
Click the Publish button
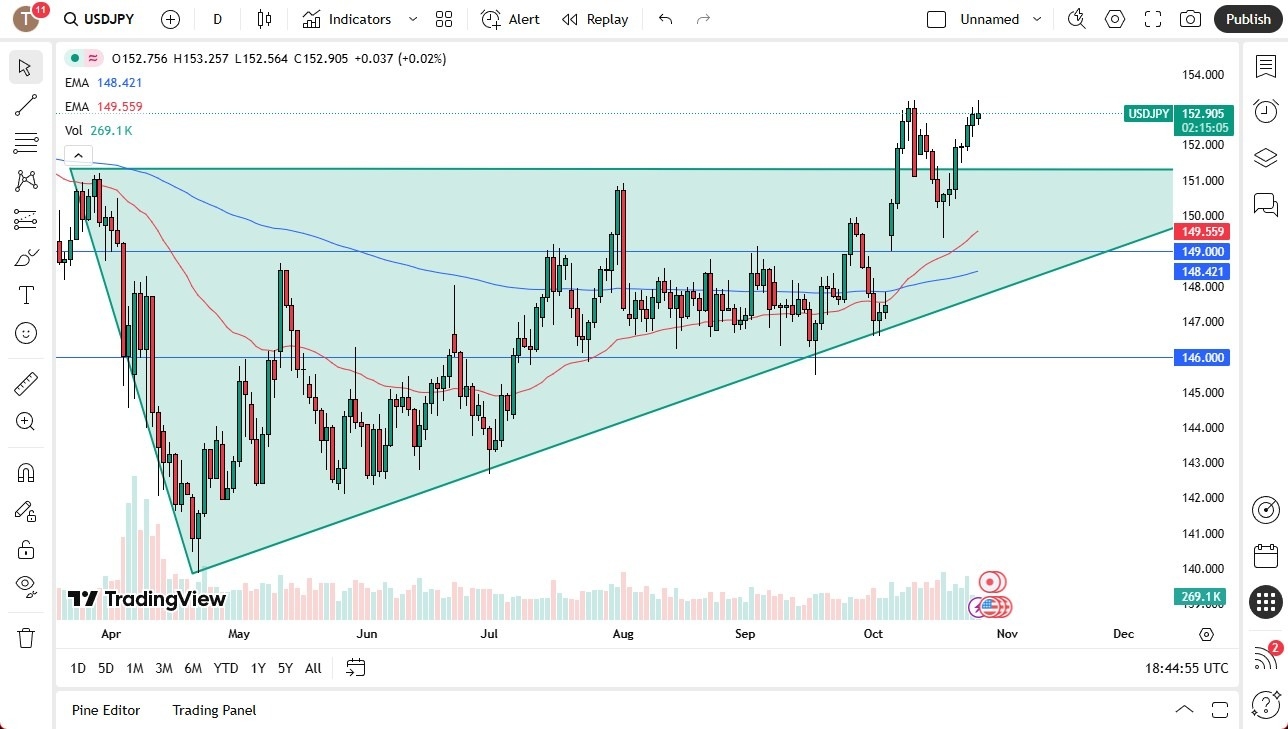(x=1247, y=18)
